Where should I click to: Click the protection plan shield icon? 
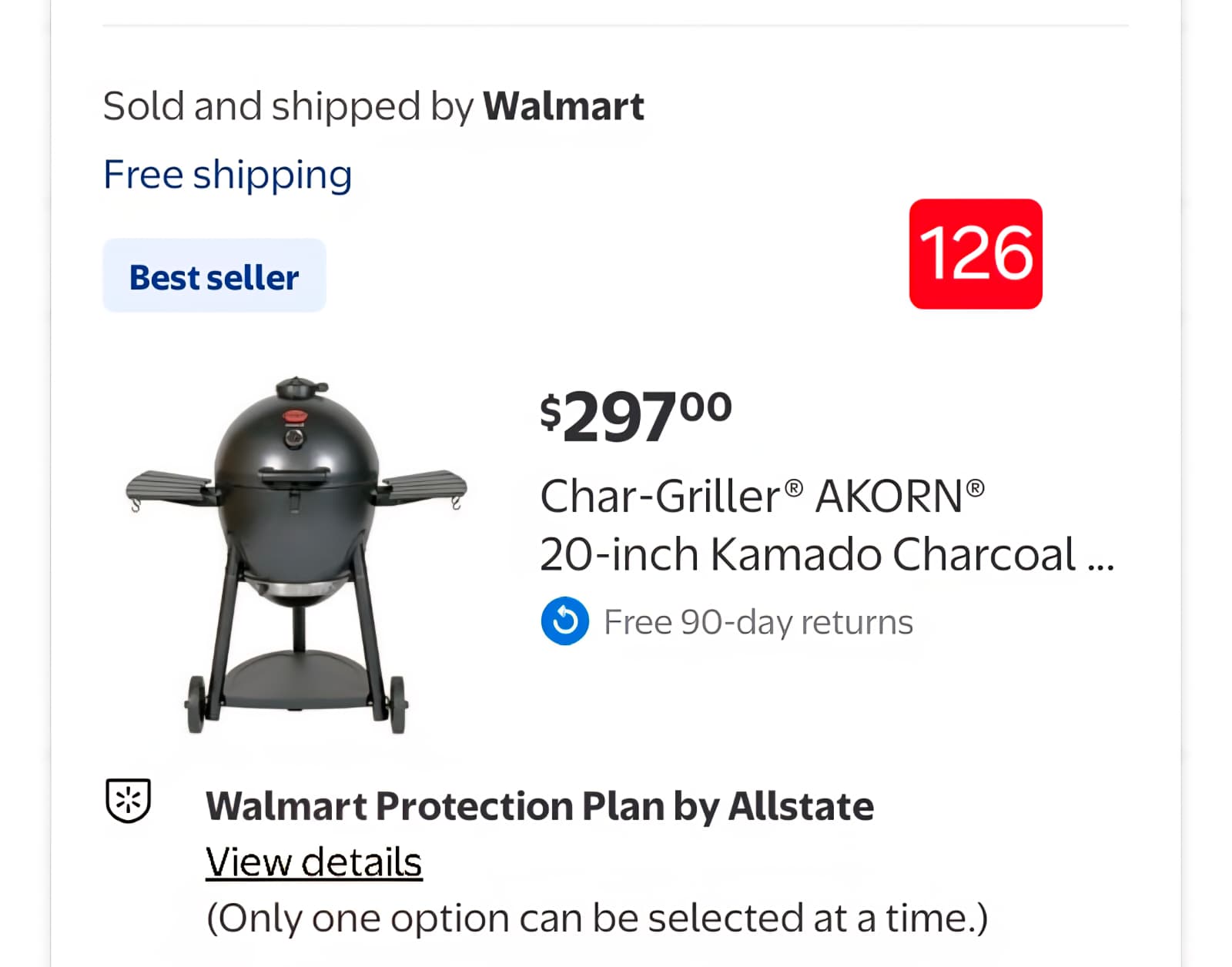(x=128, y=801)
